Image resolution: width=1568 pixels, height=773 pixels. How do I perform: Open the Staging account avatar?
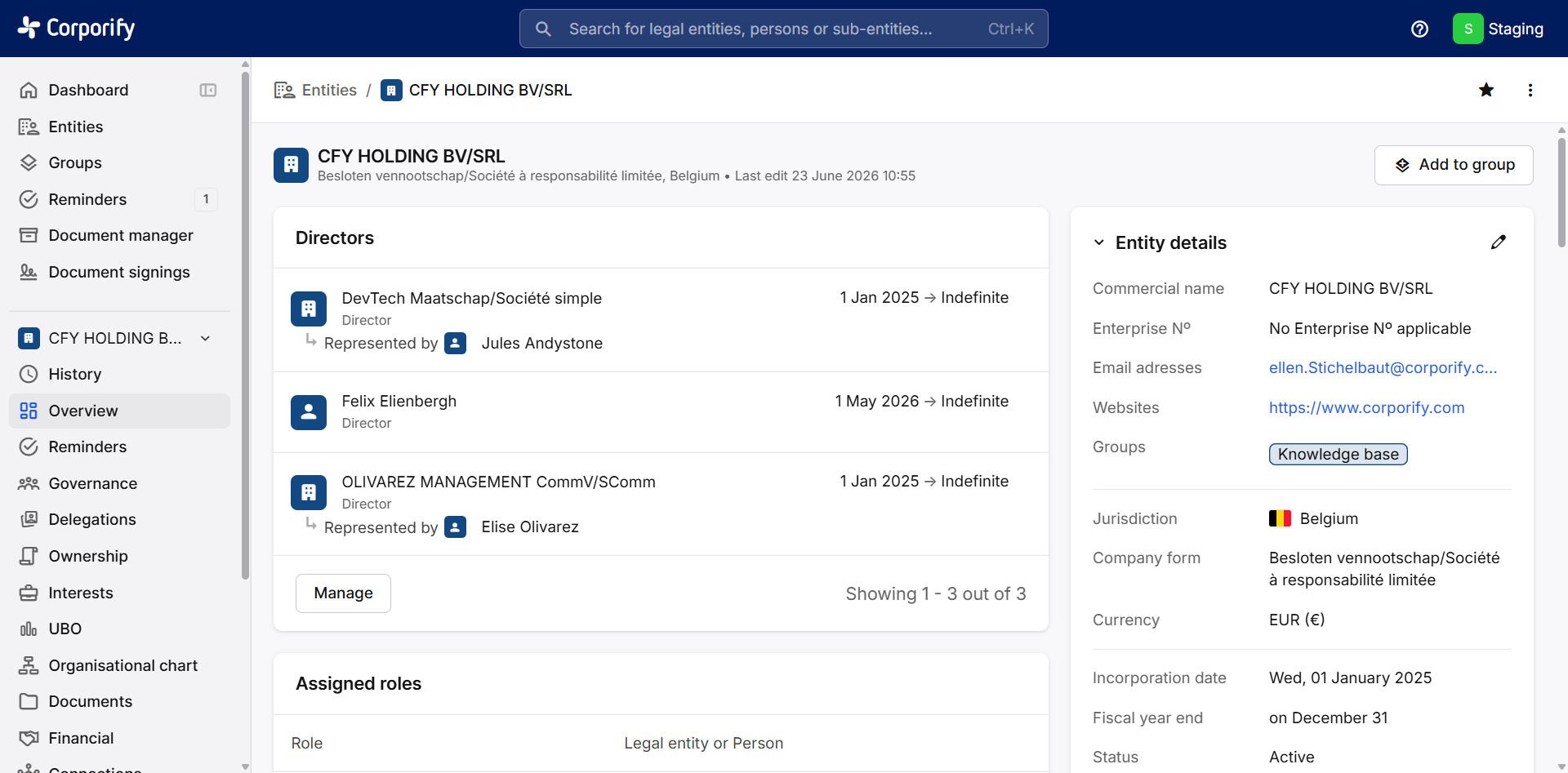[1468, 29]
